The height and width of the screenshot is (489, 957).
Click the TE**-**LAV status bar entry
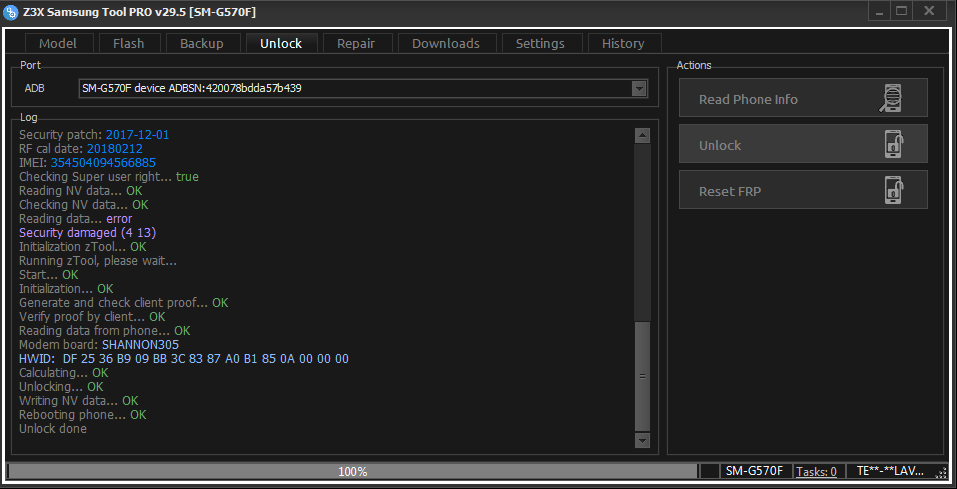click(x=890, y=471)
